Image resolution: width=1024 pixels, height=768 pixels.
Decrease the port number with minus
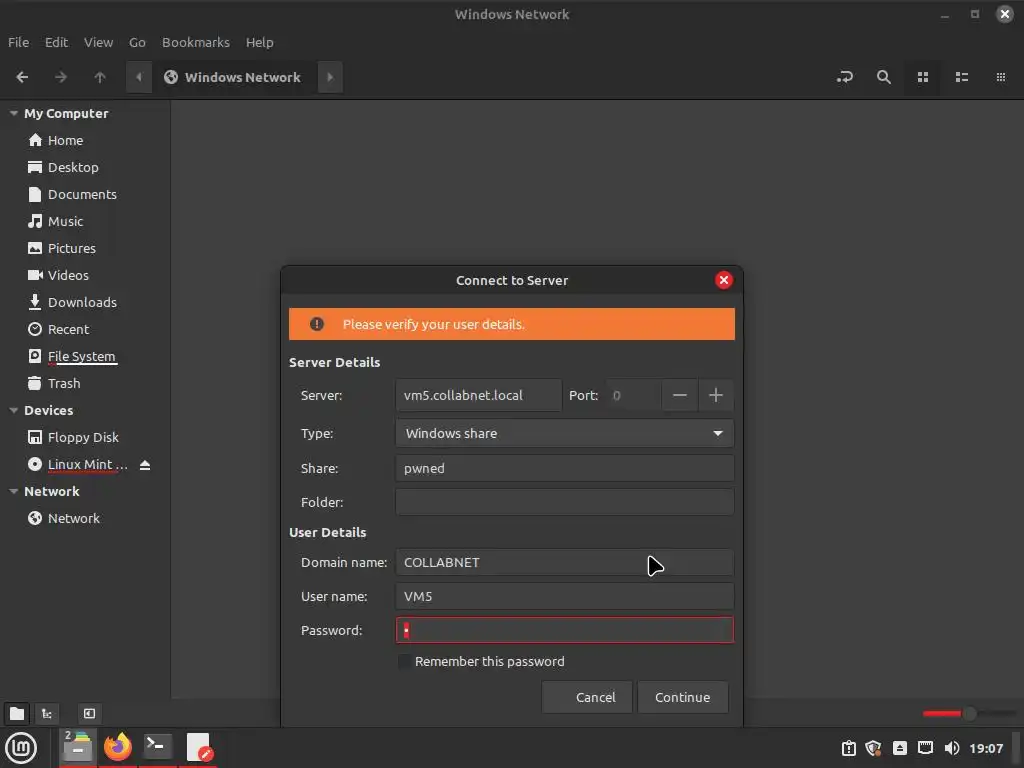coord(680,395)
